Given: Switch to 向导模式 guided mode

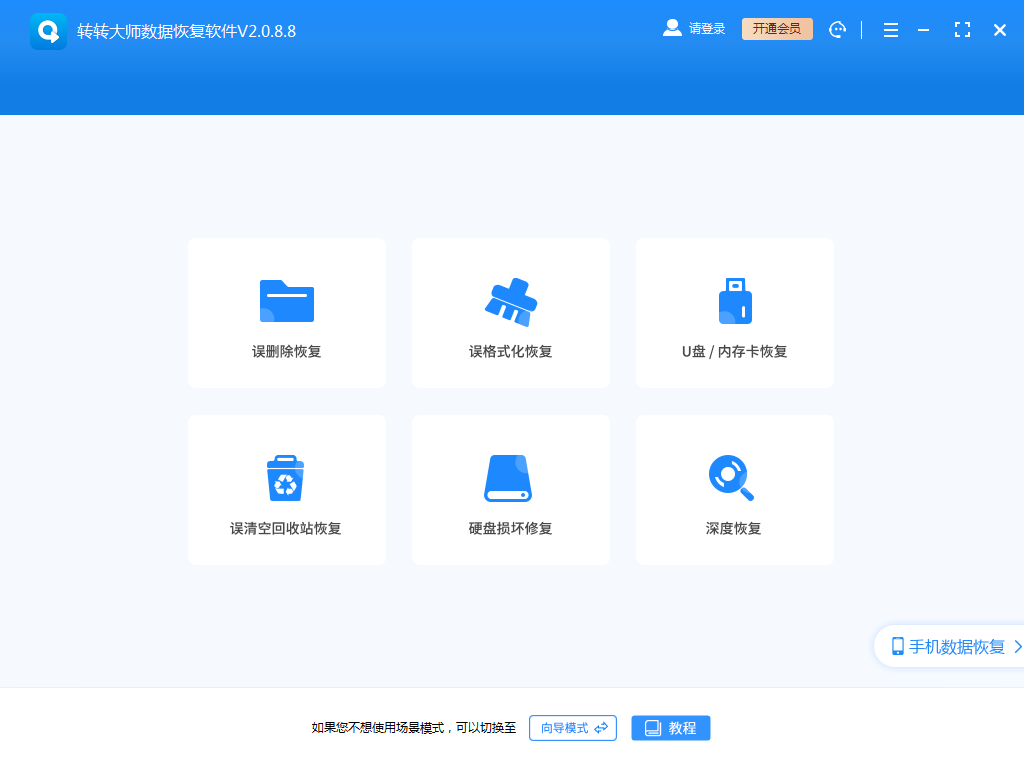Looking at the screenshot, I should click(572, 728).
